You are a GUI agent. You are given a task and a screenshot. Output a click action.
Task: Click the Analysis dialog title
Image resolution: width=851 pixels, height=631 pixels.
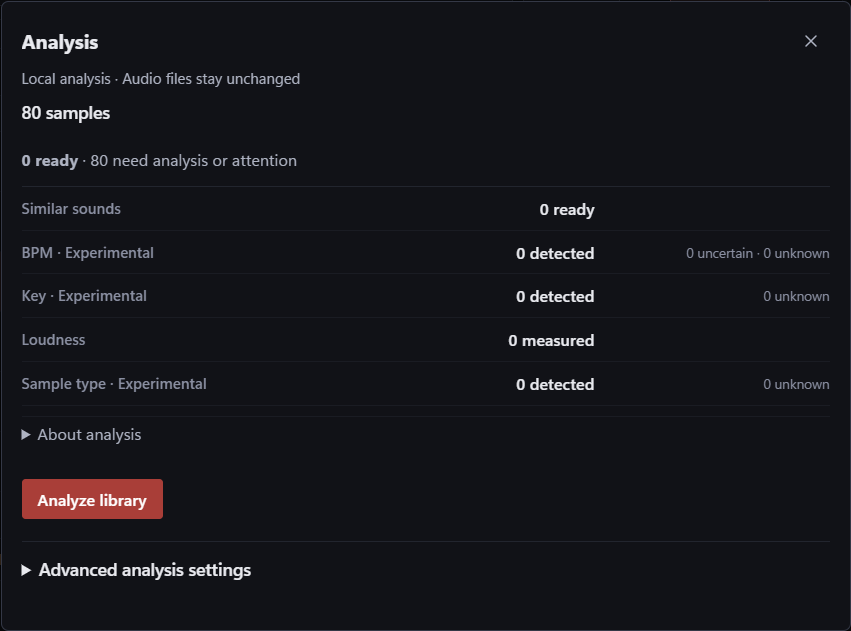click(60, 42)
